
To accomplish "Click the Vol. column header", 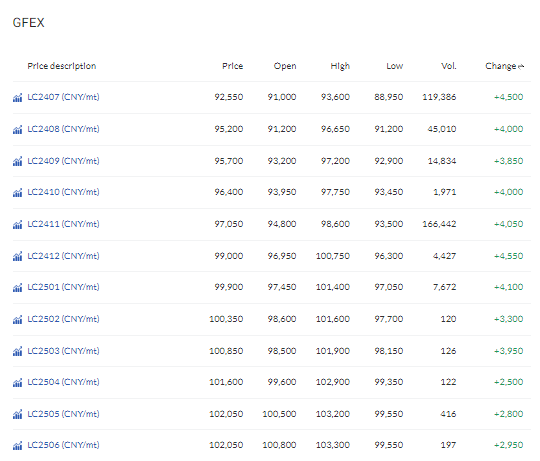I will point(449,66).
